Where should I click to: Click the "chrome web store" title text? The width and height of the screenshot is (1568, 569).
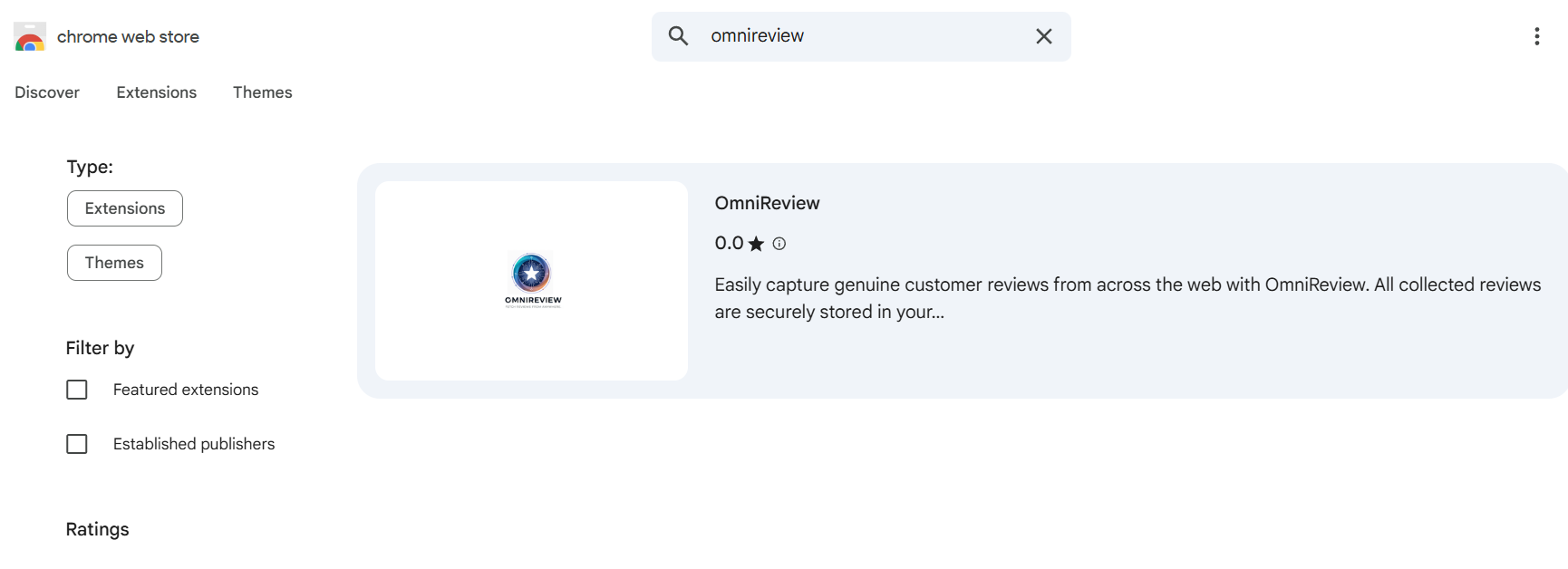click(x=128, y=37)
